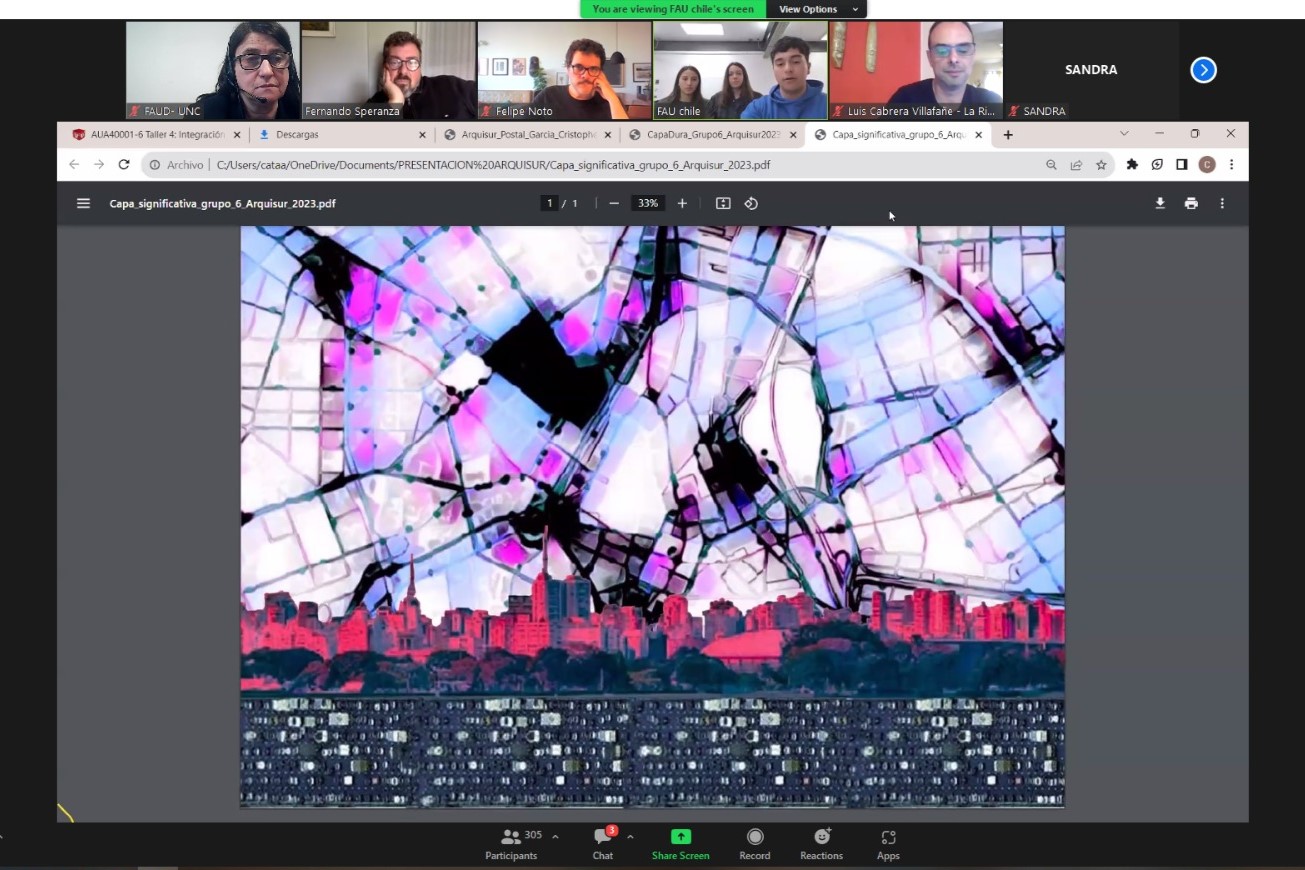Screen dimensions: 1305x870
Task: Click the PDF zoom out minus button
Action: coord(614,203)
